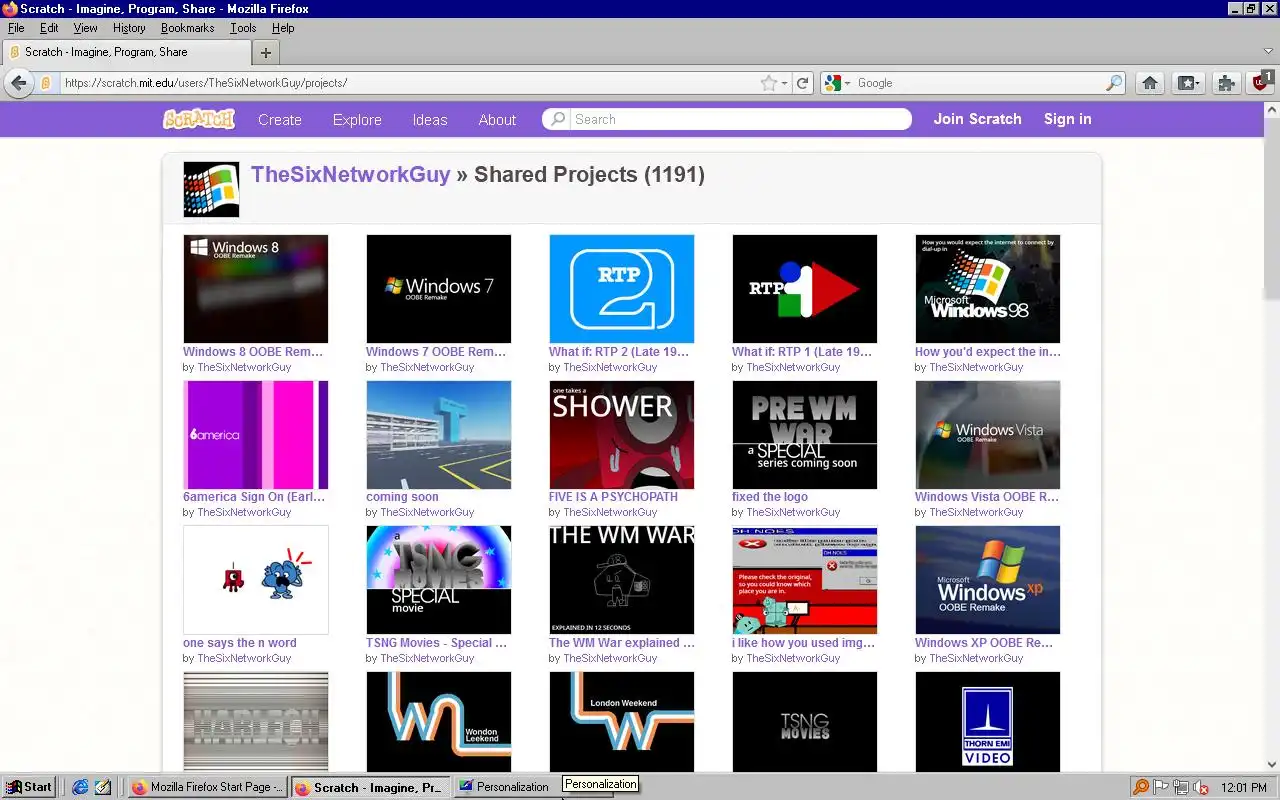This screenshot has width=1280, height=800.
Task: Open the Edit menu
Action: pos(49,28)
